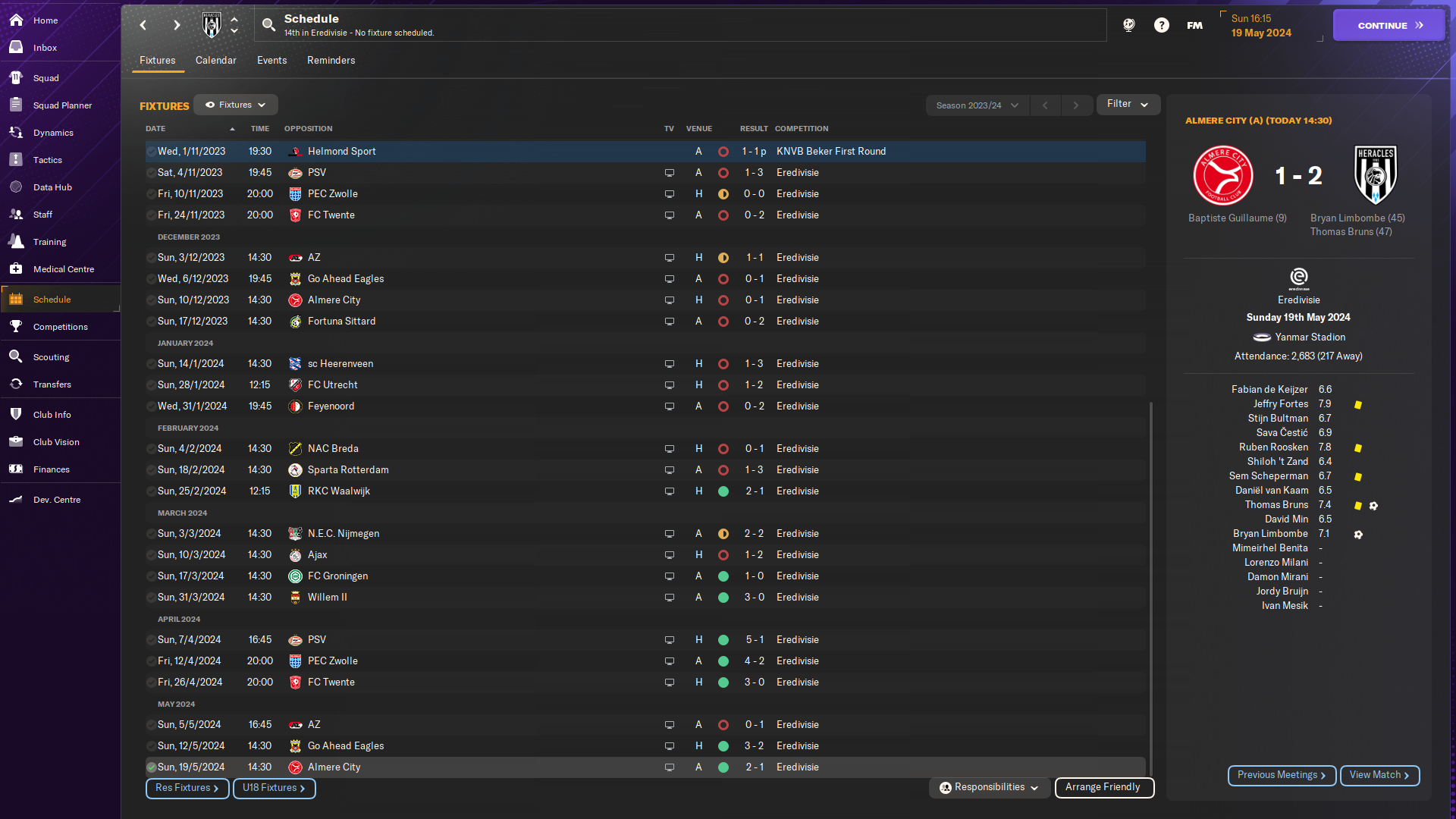Switch to the Reminders tab
1456x819 pixels.
coord(331,61)
